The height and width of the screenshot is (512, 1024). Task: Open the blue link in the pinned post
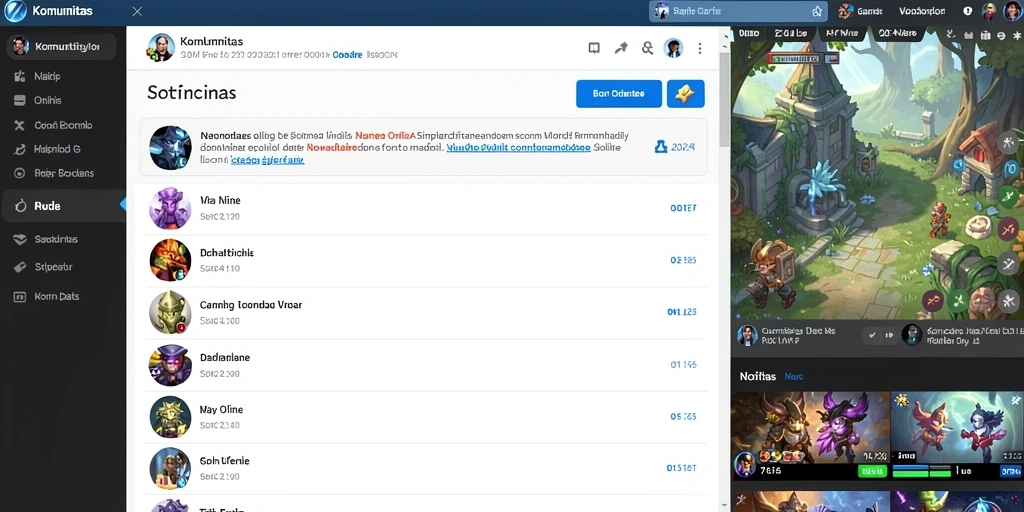519,148
